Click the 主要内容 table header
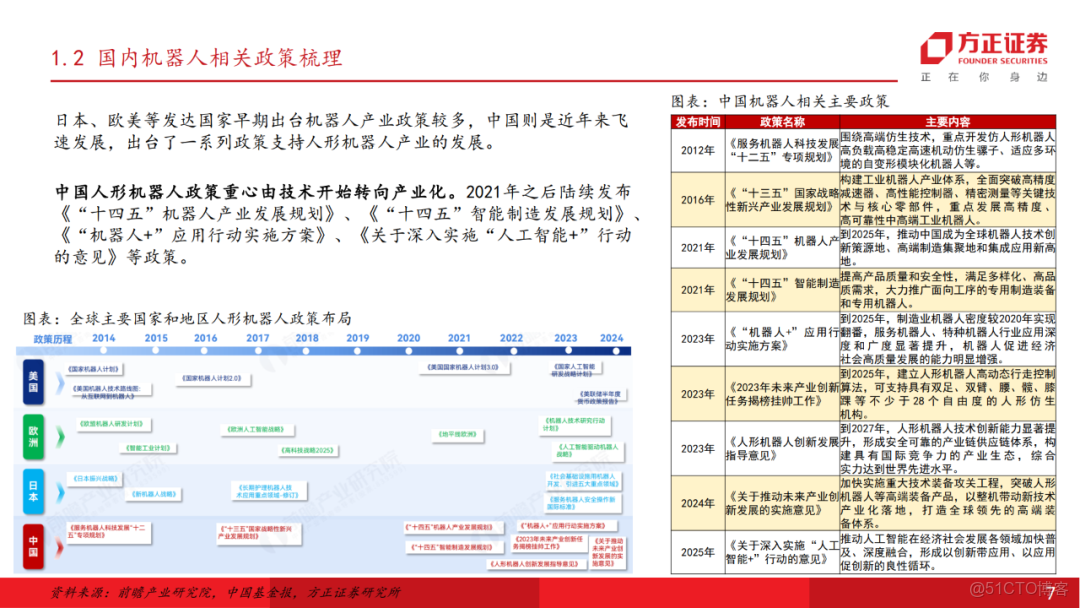Screen dimensions: 1080x608 click(950, 121)
